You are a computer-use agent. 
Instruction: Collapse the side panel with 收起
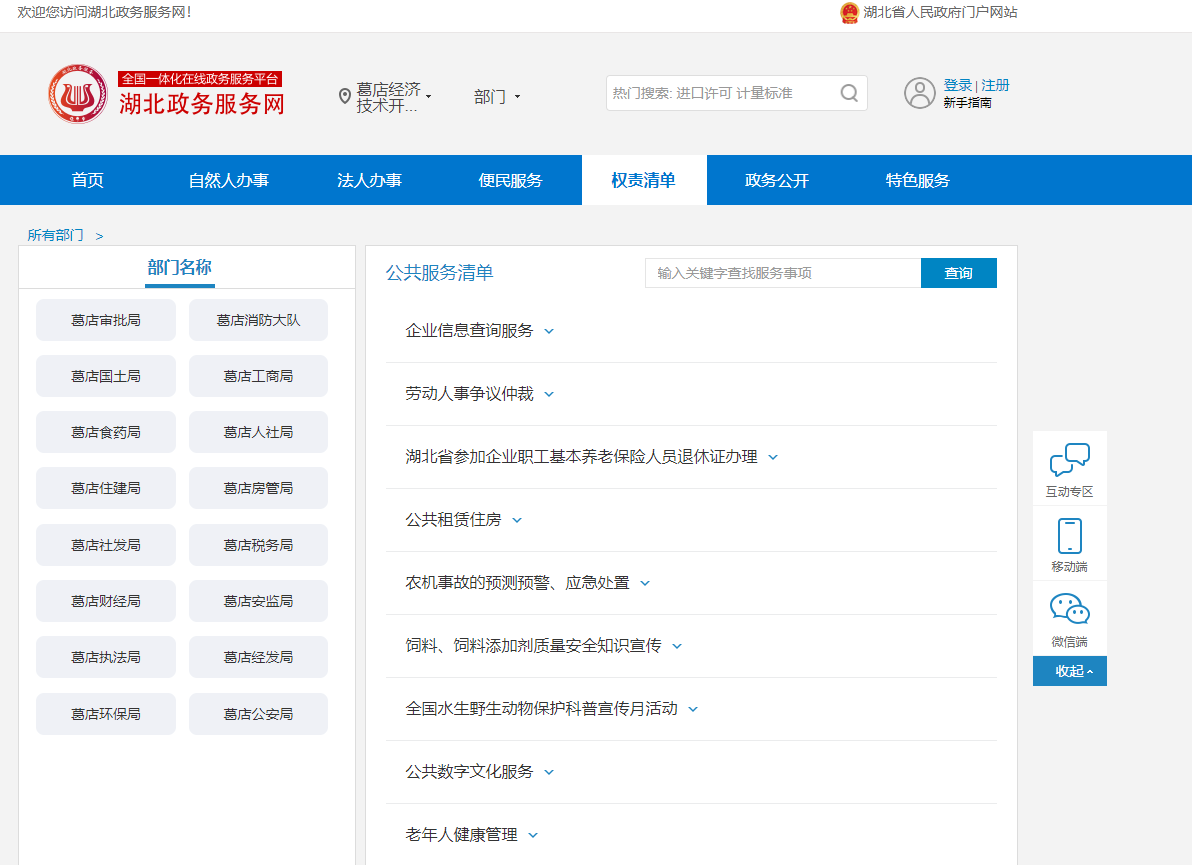pos(1069,671)
